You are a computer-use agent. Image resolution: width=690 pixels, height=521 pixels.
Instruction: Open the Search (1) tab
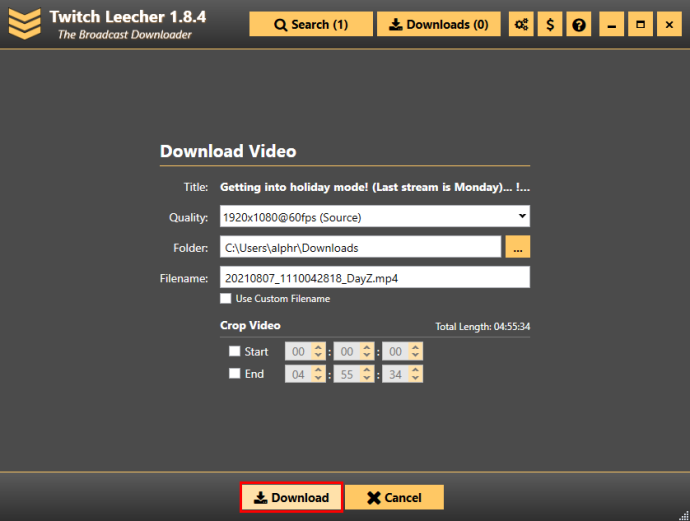(311, 24)
